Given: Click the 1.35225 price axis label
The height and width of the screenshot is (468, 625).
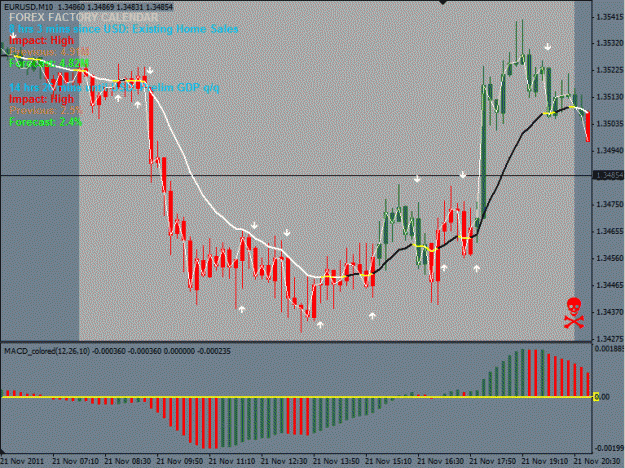Looking at the screenshot, I should [610, 70].
